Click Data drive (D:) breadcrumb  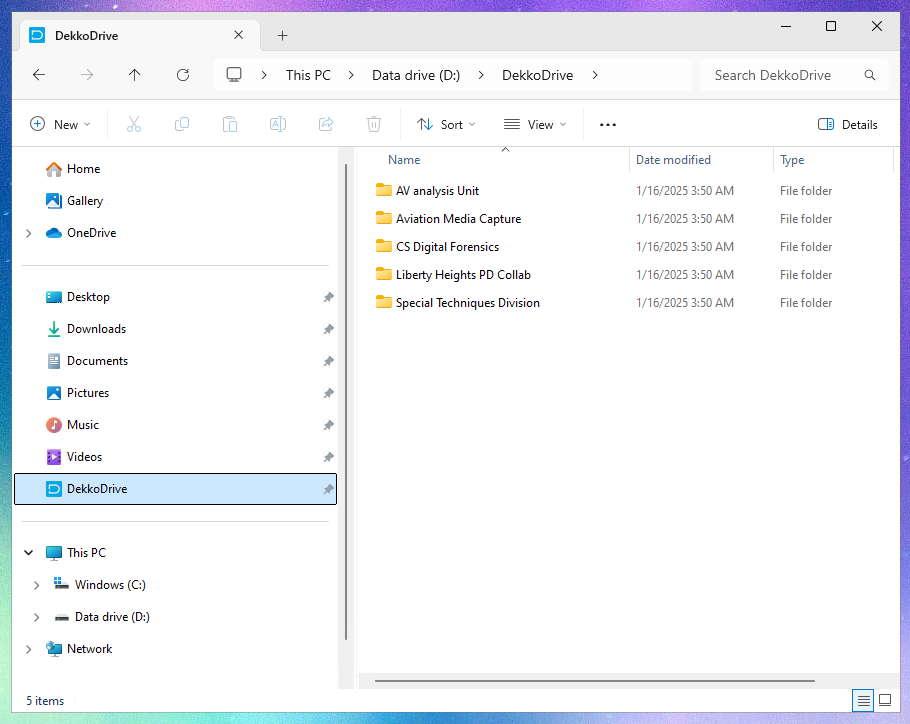[416, 75]
